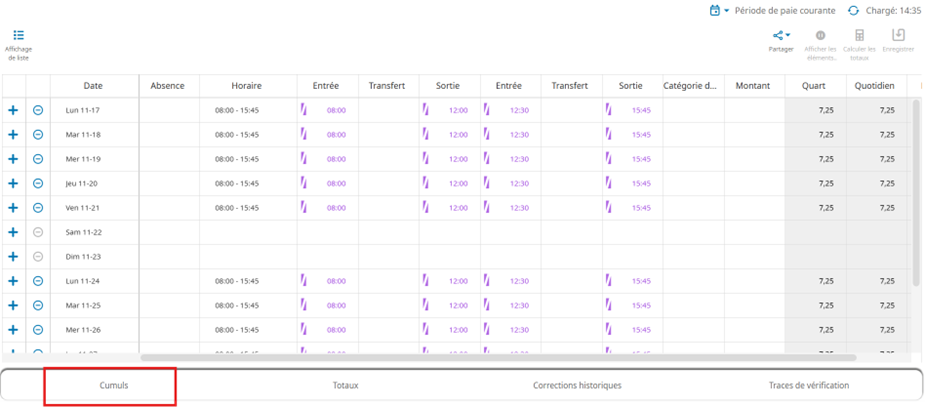The image size is (925, 407).
Task: Switch to the Totaux tab
Action: pos(345,385)
